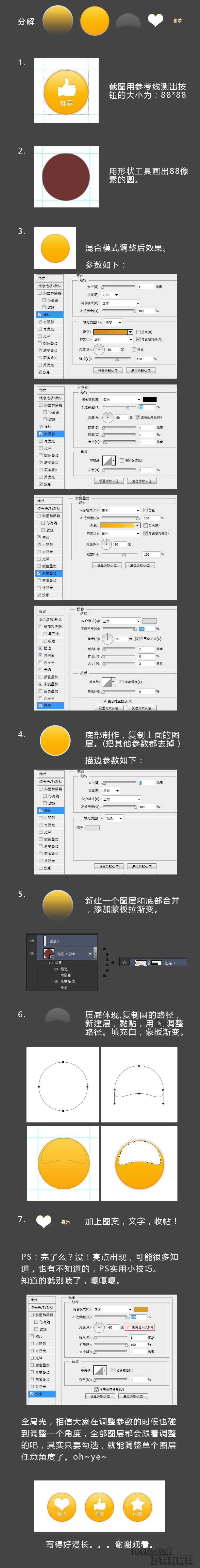
Task: Click the angle dial set to -90 in the last 投影 dialog
Action: pos(99,1327)
